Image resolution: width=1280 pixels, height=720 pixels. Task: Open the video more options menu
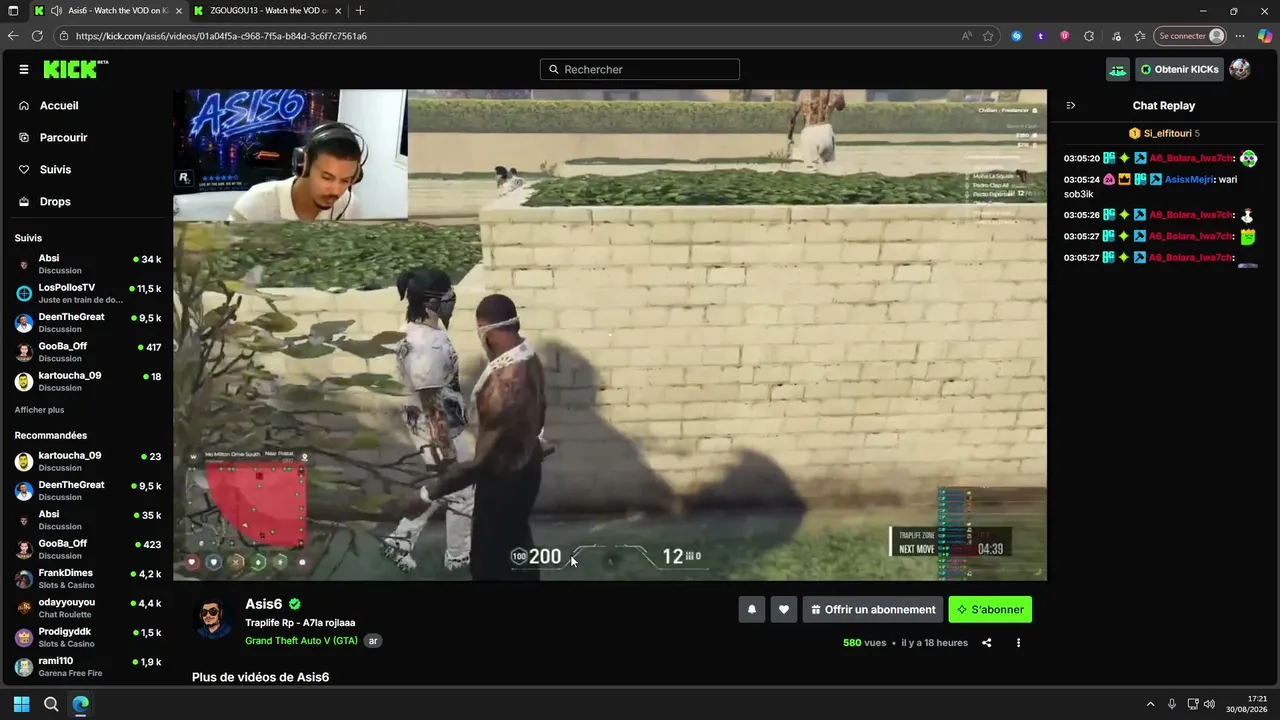[1018, 643]
